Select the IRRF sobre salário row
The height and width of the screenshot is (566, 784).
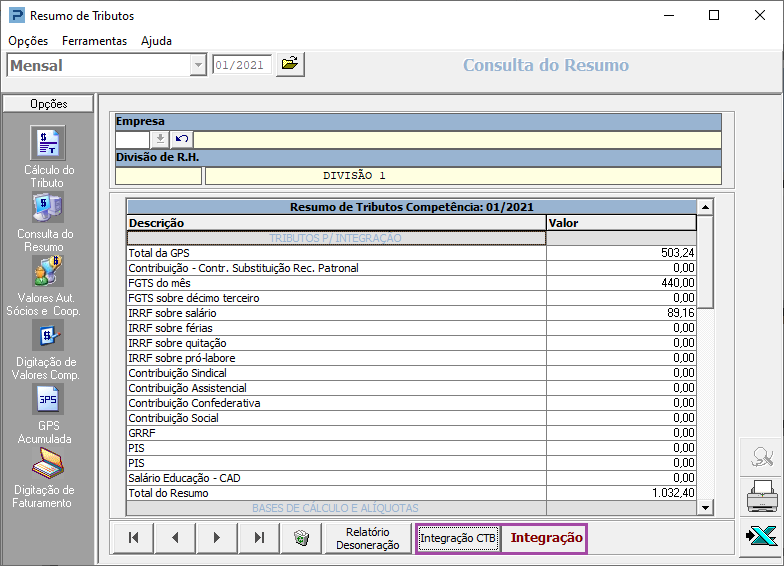click(x=411, y=313)
